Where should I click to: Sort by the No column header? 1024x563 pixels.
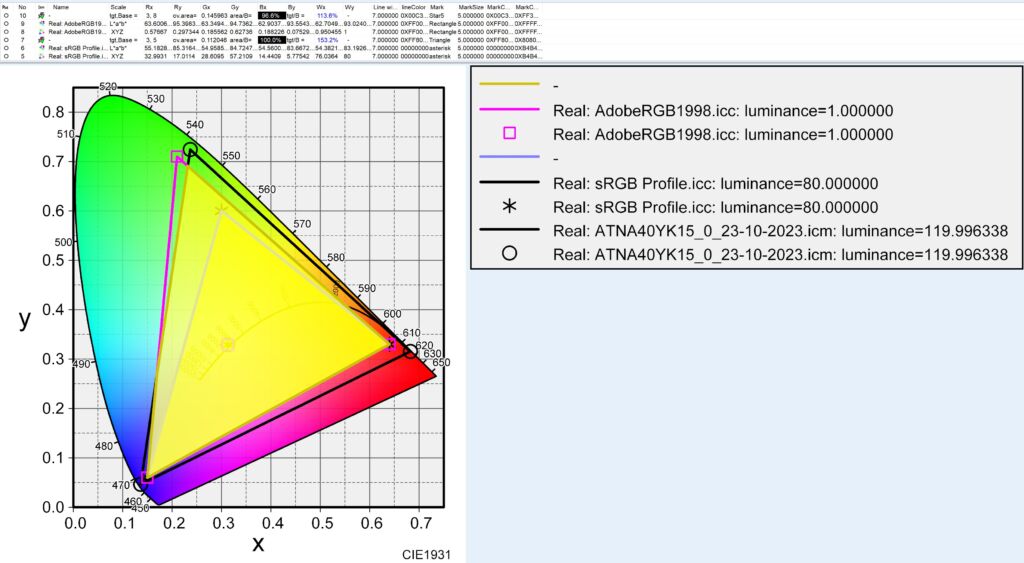(x=22, y=7)
